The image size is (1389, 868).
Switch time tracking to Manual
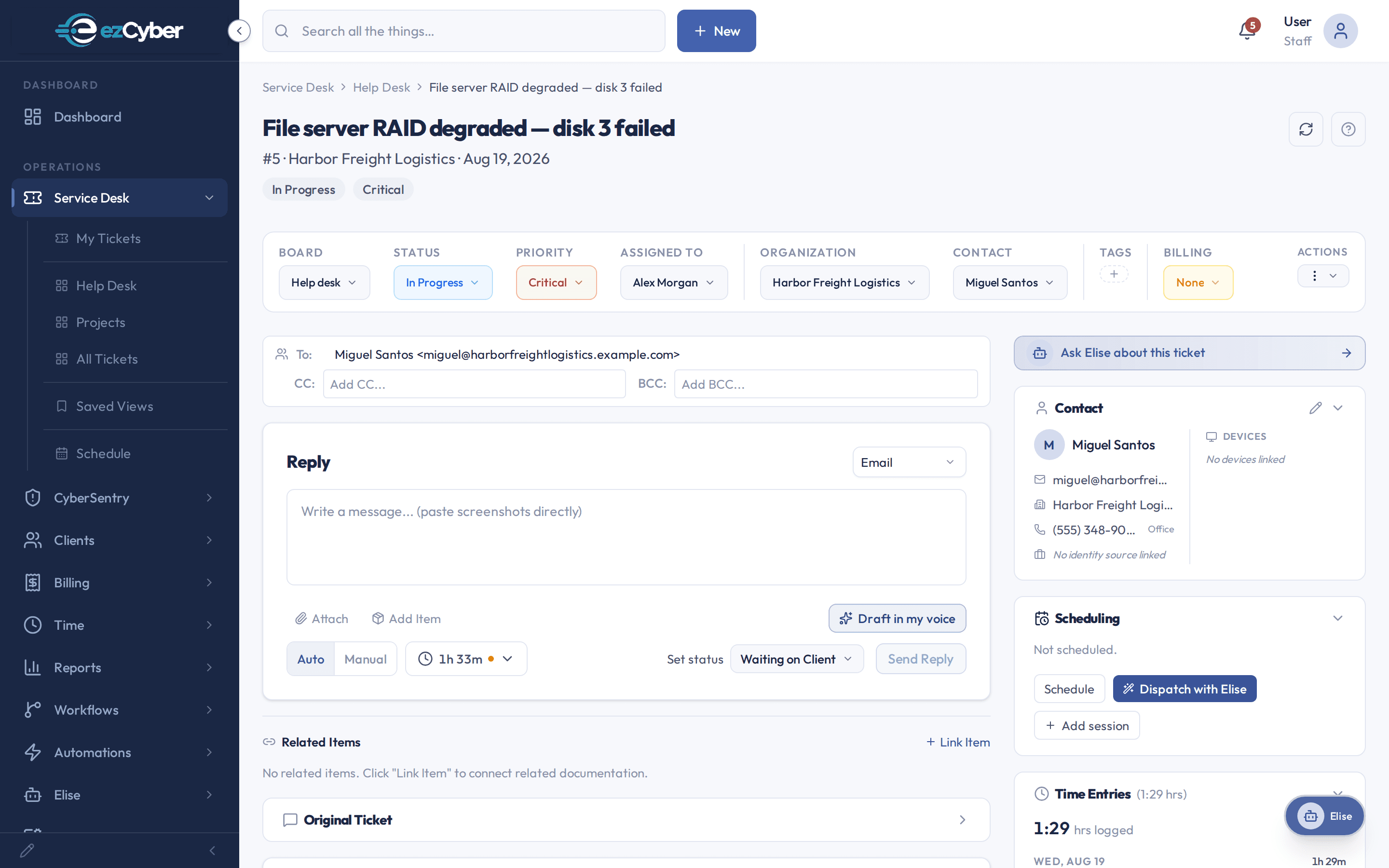click(x=366, y=659)
